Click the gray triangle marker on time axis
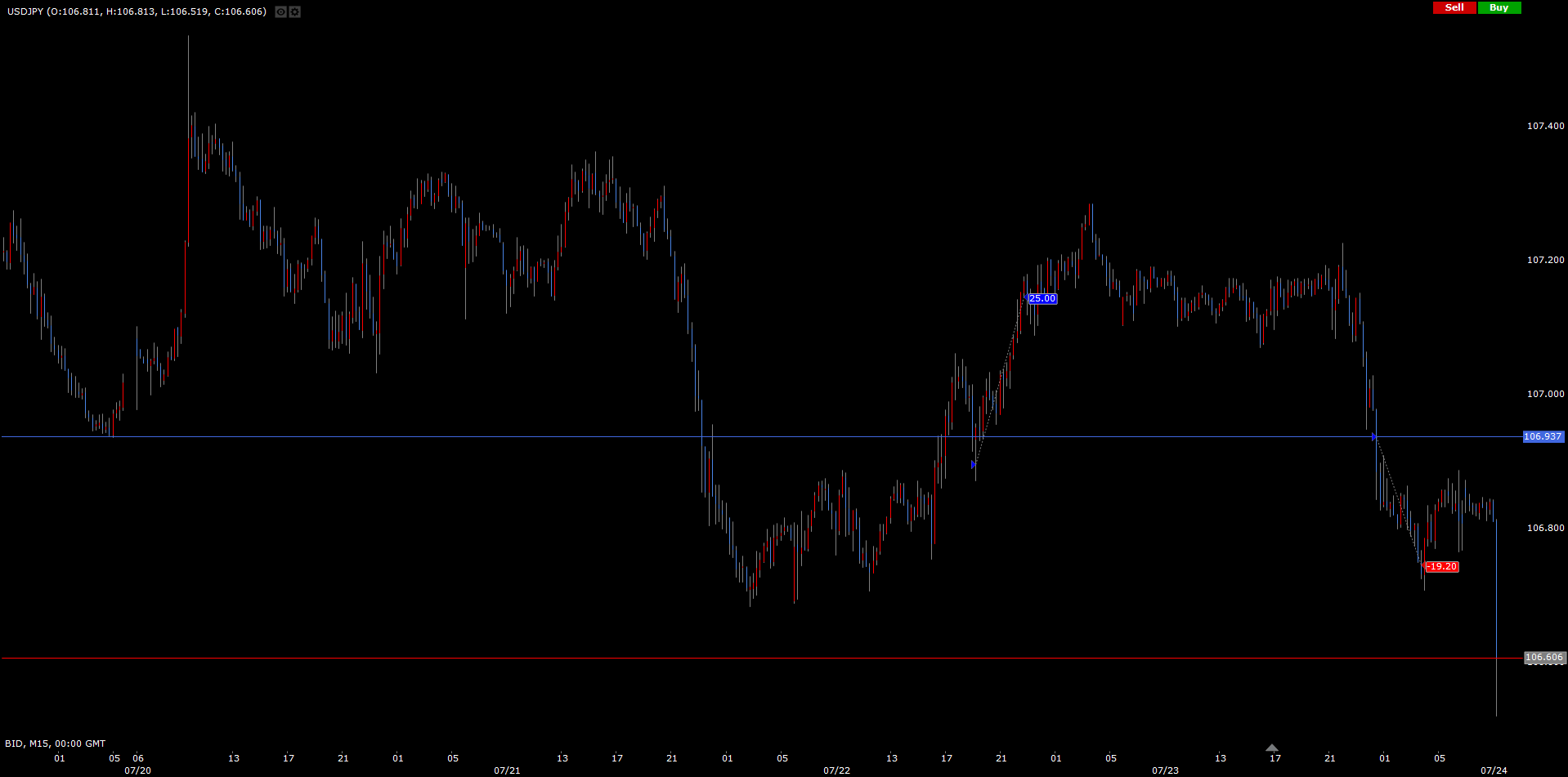Viewport: 1568px width, 777px height. click(1272, 748)
